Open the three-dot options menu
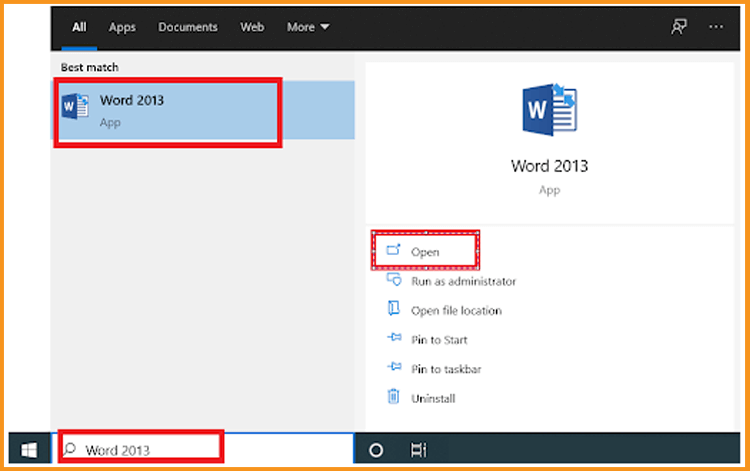 point(716,27)
